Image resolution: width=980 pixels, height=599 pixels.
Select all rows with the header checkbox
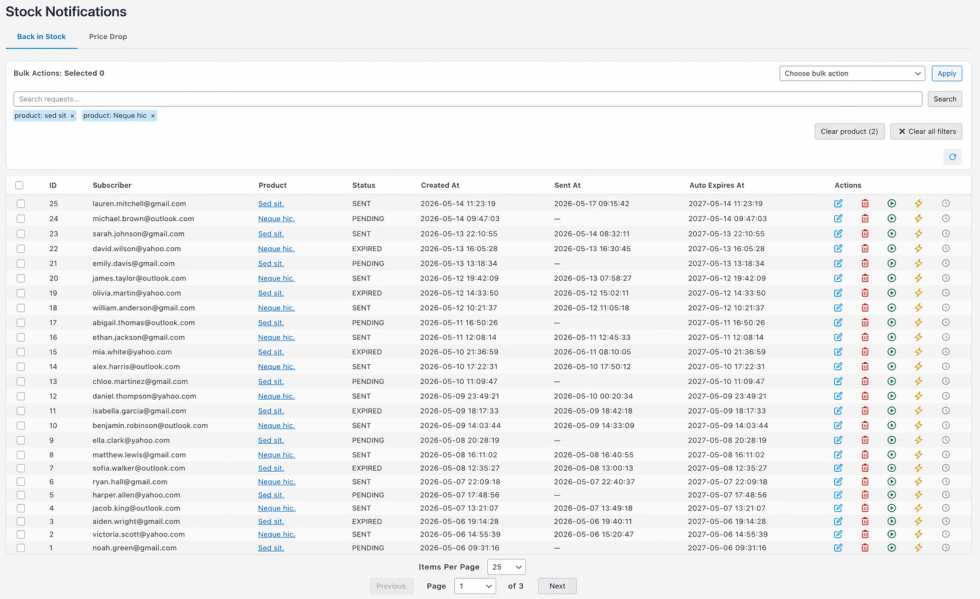pos(20,185)
